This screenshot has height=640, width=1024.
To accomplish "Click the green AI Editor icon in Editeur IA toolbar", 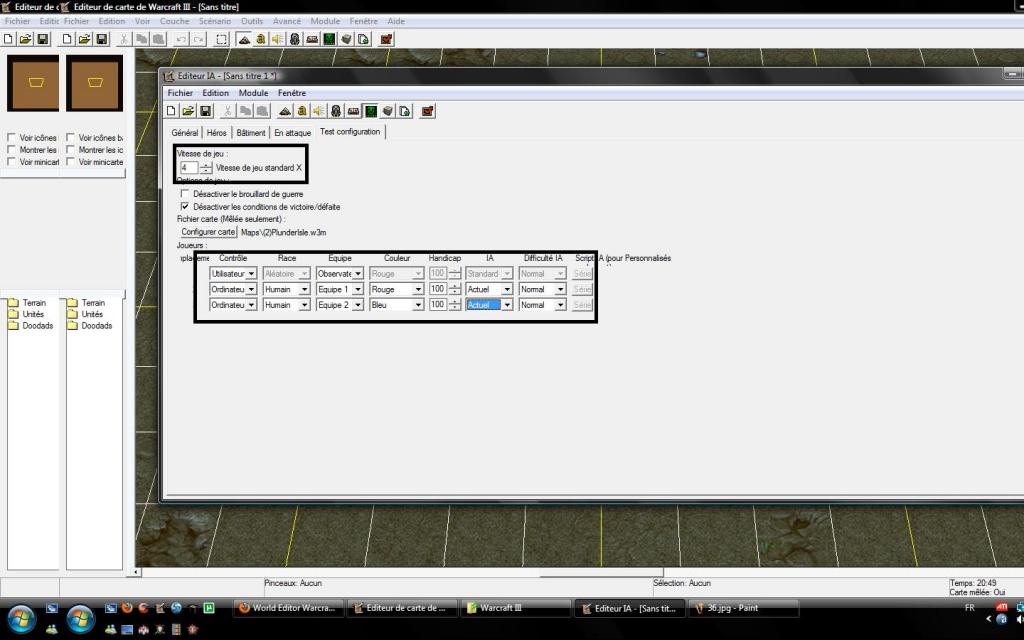I will tap(370, 111).
